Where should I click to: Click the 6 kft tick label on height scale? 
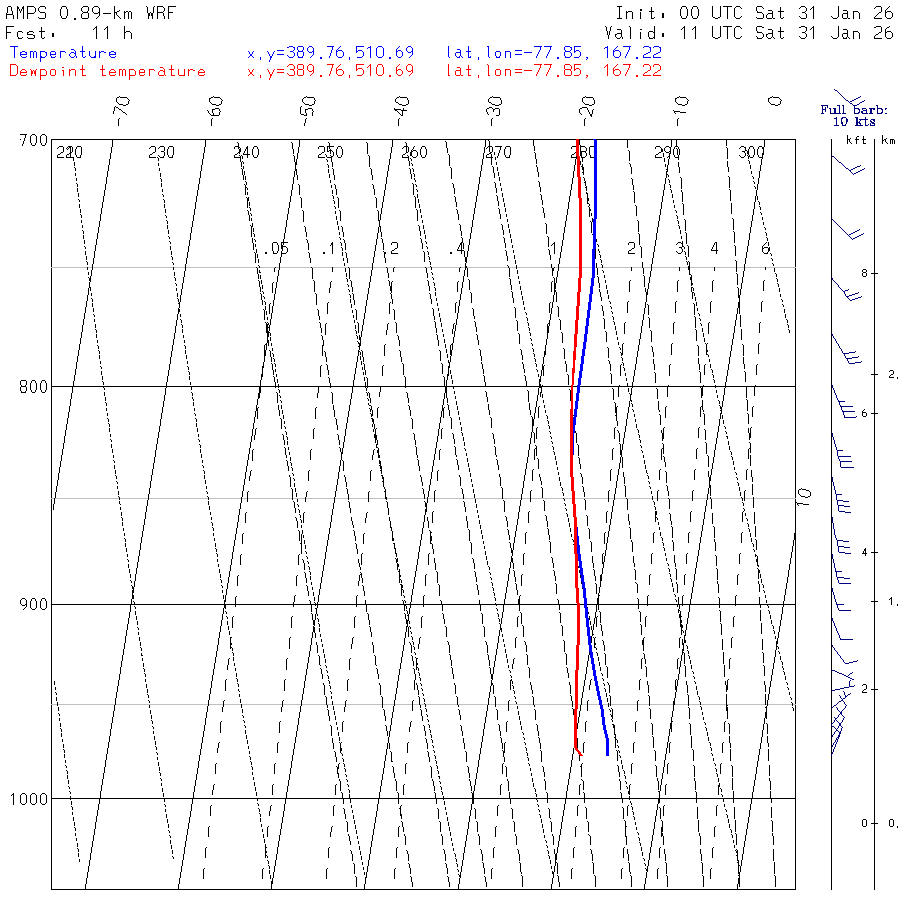click(x=864, y=413)
